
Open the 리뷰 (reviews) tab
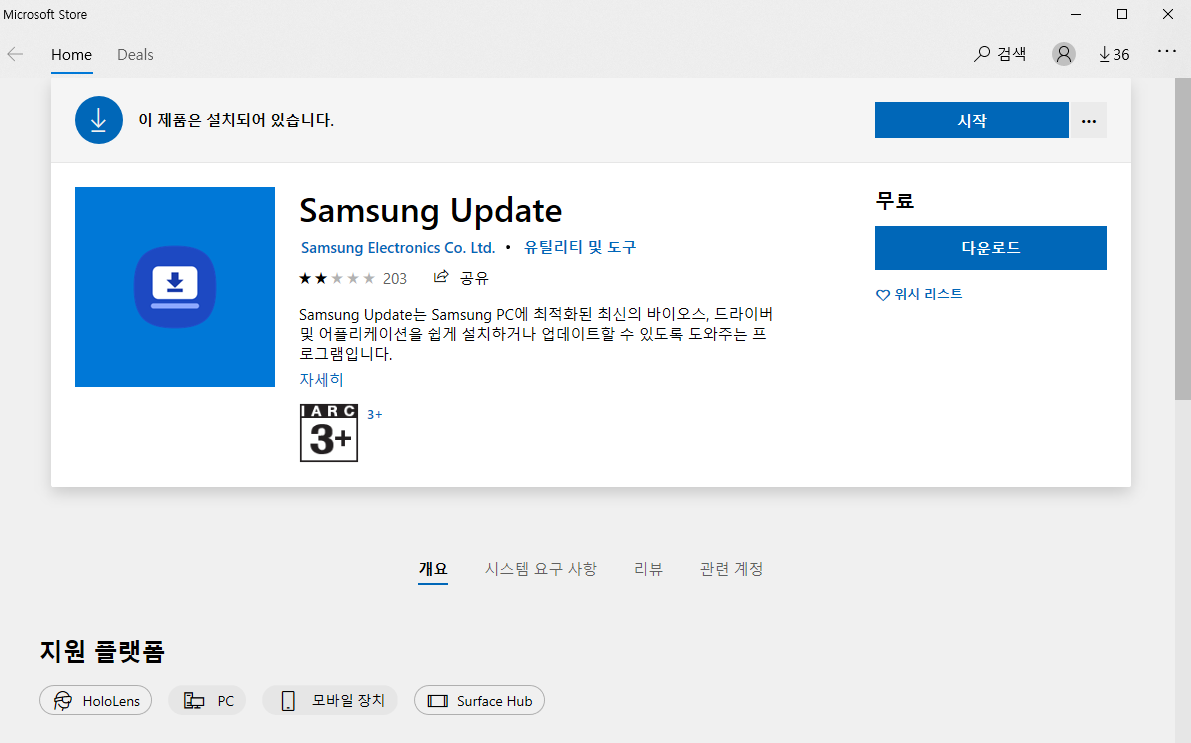click(x=649, y=568)
